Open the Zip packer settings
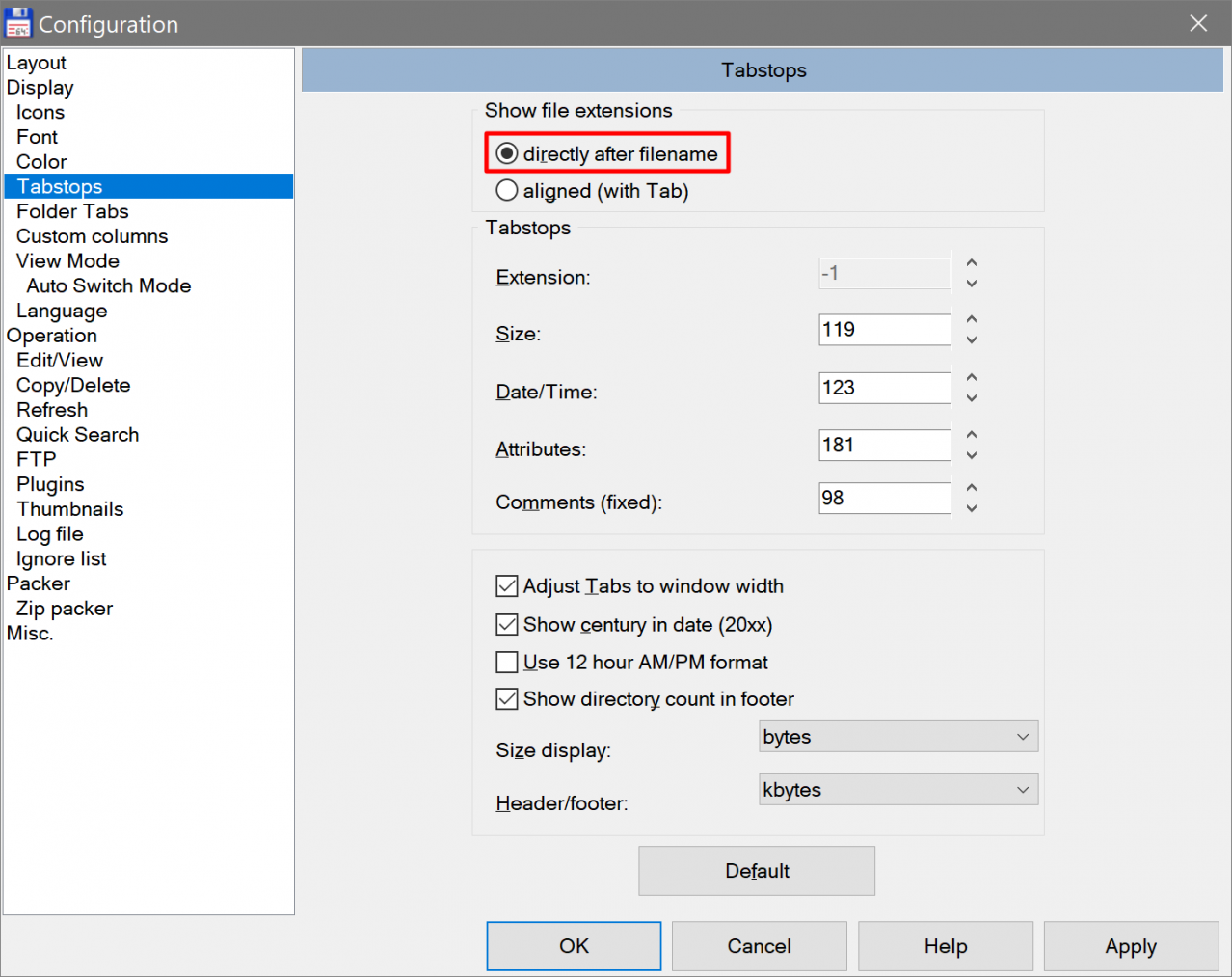This screenshot has height=977, width=1232. tap(65, 609)
